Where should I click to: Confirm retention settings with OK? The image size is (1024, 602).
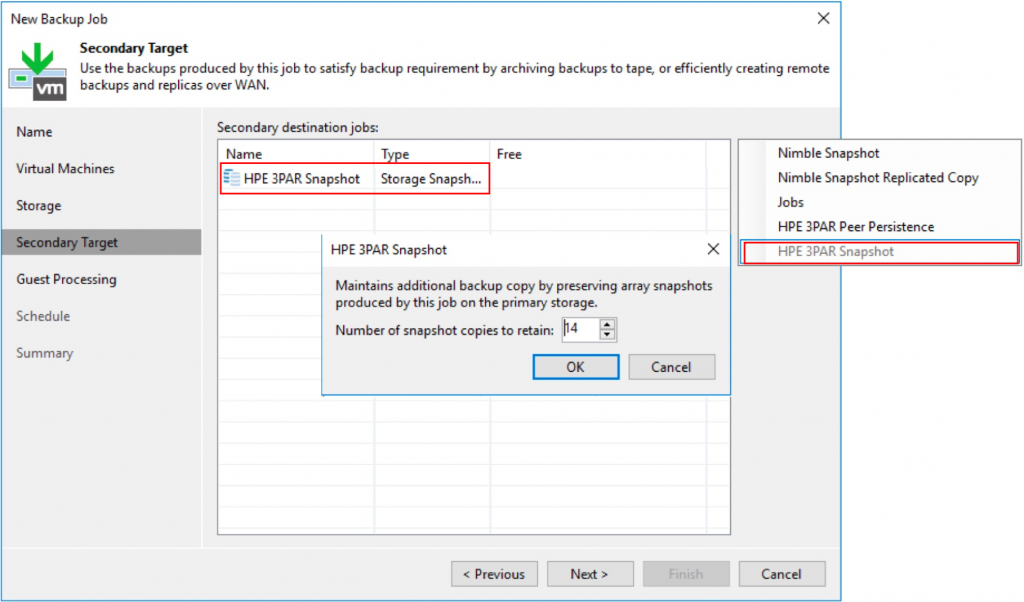(575, 366)
